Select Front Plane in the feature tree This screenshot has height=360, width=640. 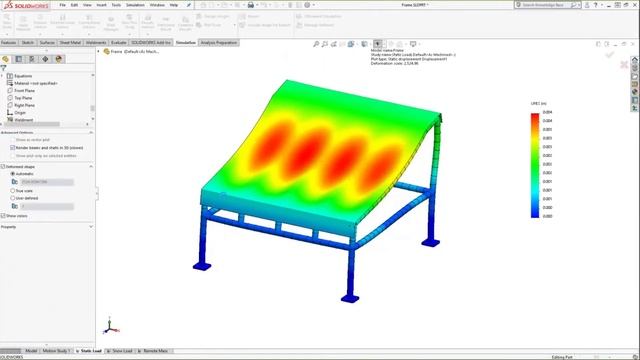click(x=24, y=91)
